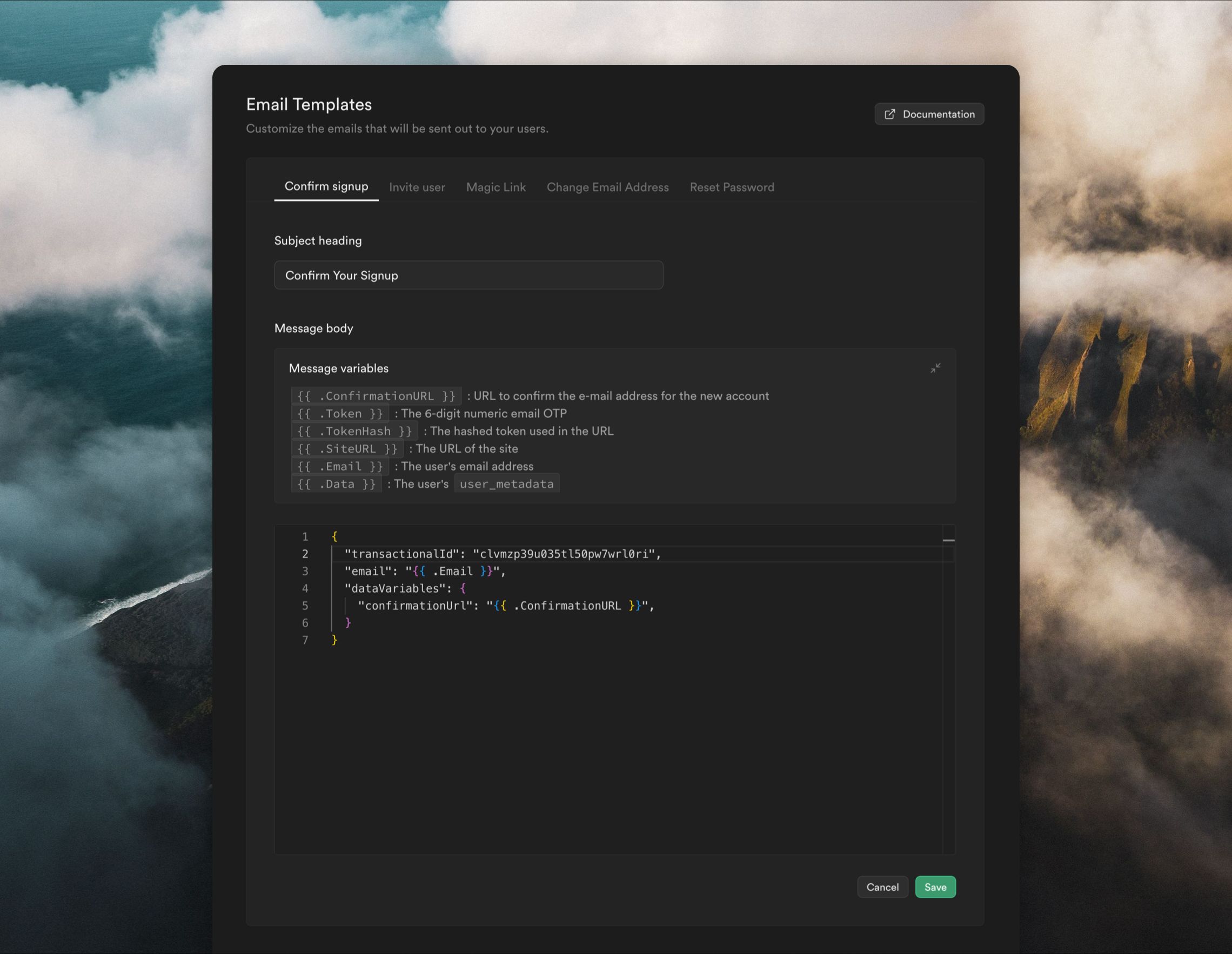Screen dimensions: 1232x954
Task: Click the fullscreen expand icon top-right of editor
Action: click(x=934, y=368)
